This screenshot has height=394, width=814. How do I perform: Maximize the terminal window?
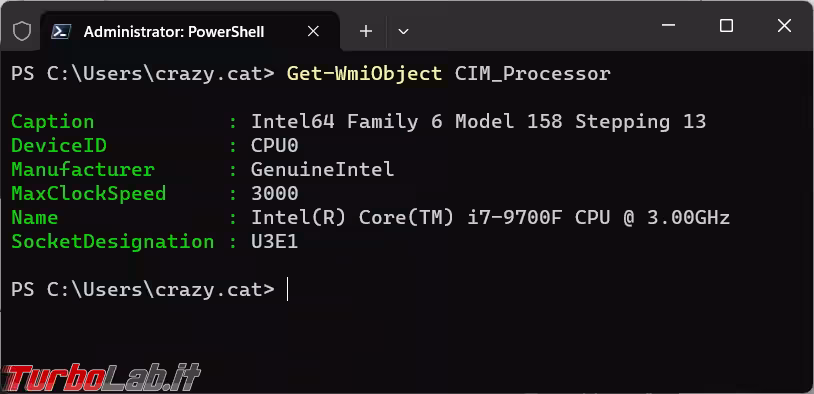726,25
